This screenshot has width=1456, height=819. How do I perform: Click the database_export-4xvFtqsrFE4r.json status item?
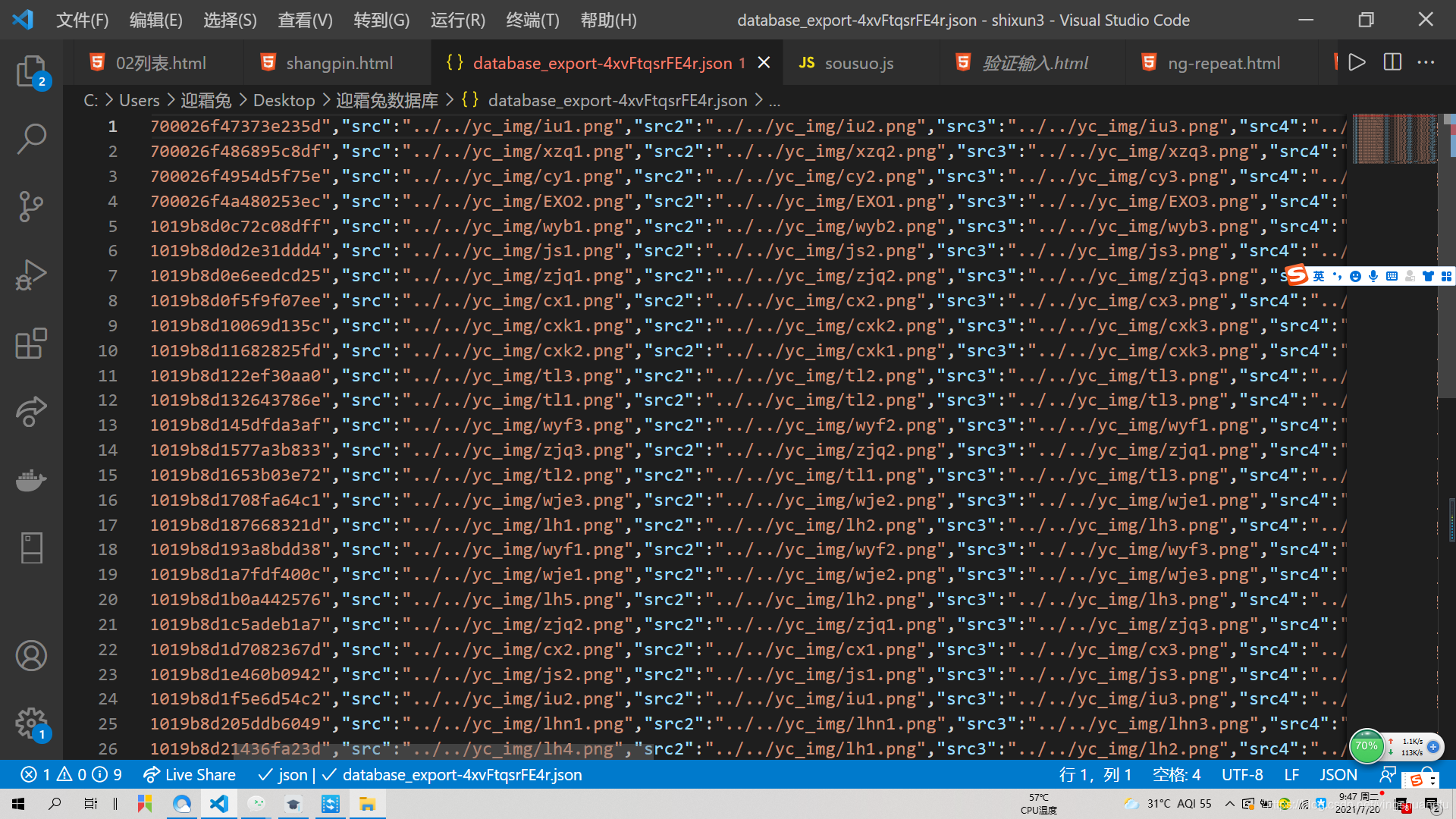coord(452,775)
